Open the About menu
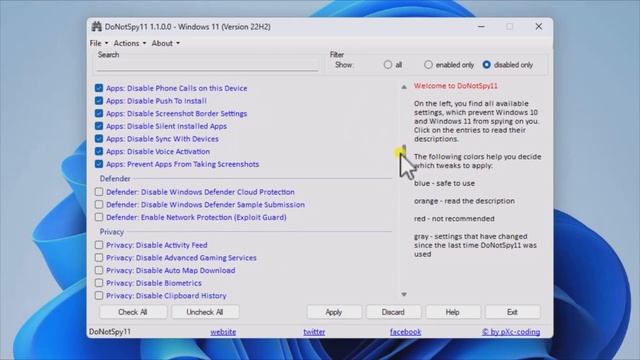Screen dimensions: 640x360 pos(165,43)
